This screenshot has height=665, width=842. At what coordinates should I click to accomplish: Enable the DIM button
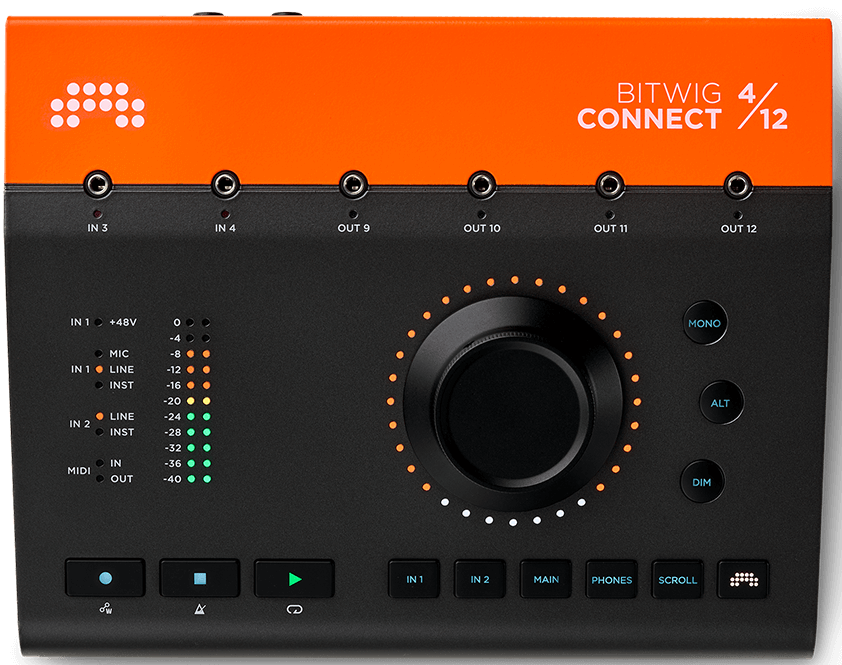(x=702, y=482)
